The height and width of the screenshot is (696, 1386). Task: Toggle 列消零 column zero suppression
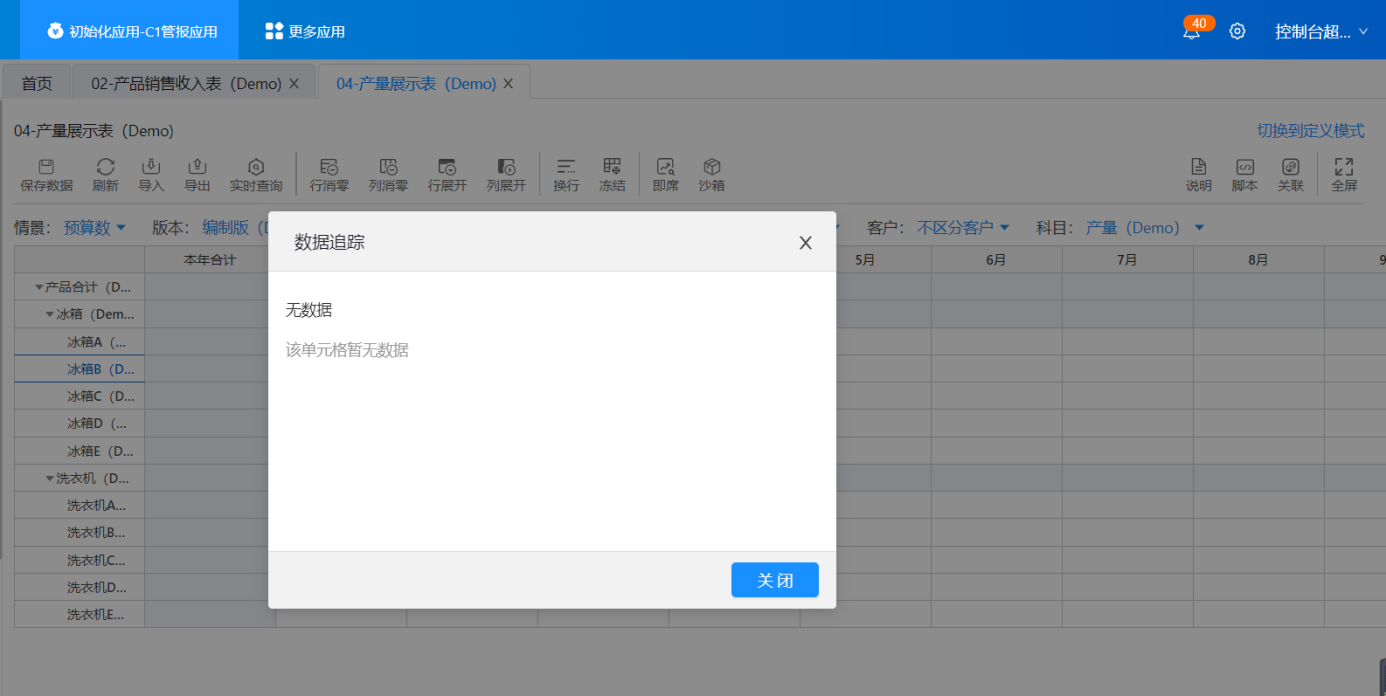tap(388, 168)
